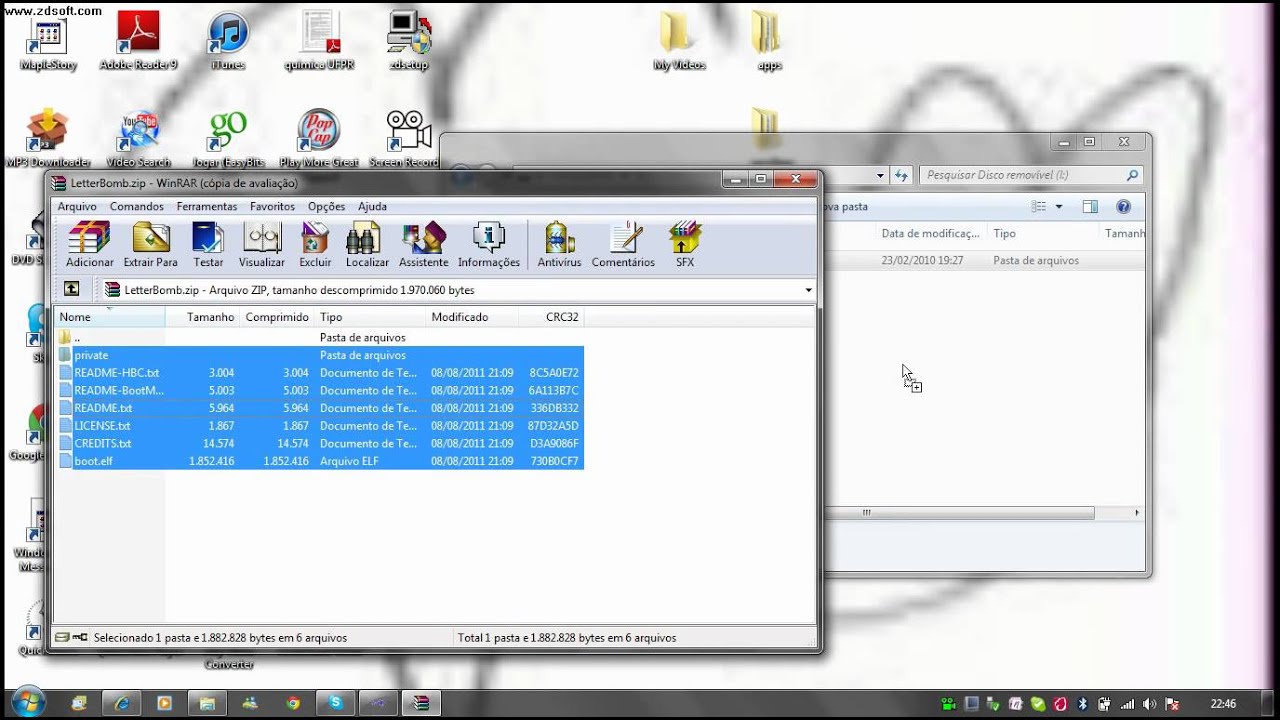Expand the WinRAR archive path dropdown

(808, 290)
